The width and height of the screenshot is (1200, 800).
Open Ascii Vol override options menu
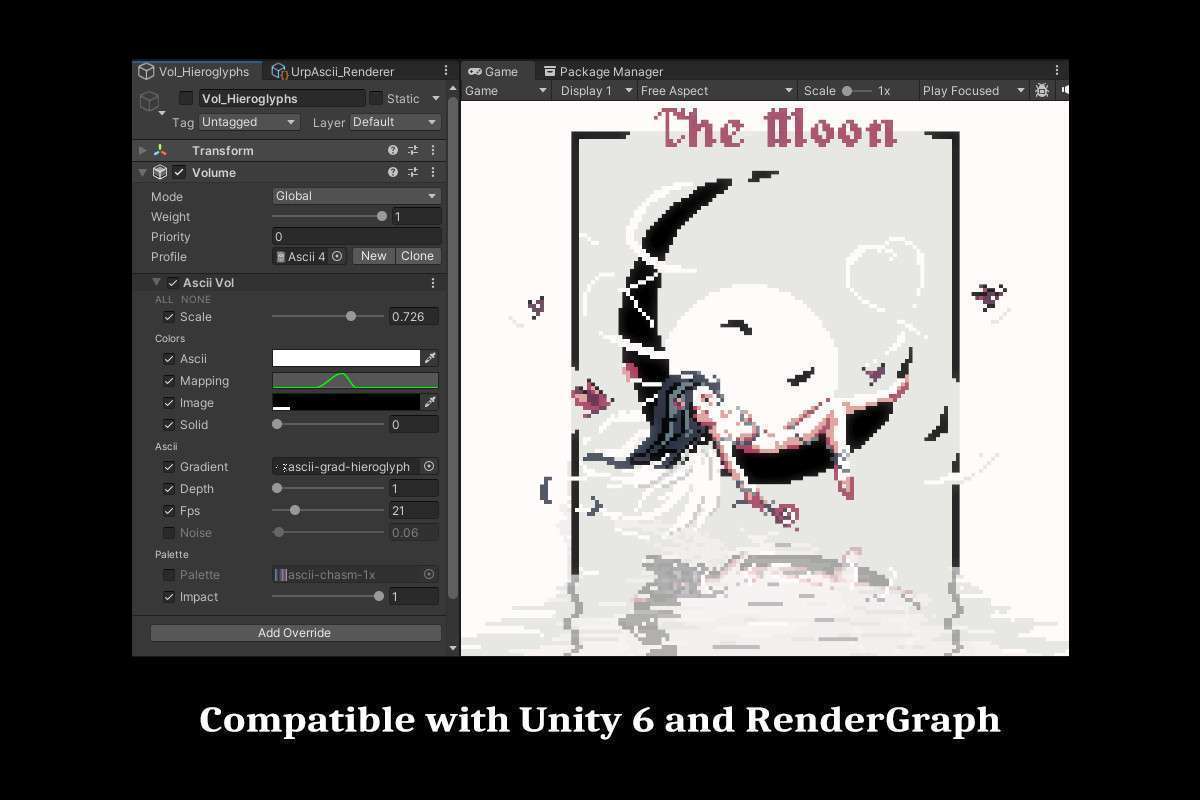pyautogui.click(x=433, y=283)
